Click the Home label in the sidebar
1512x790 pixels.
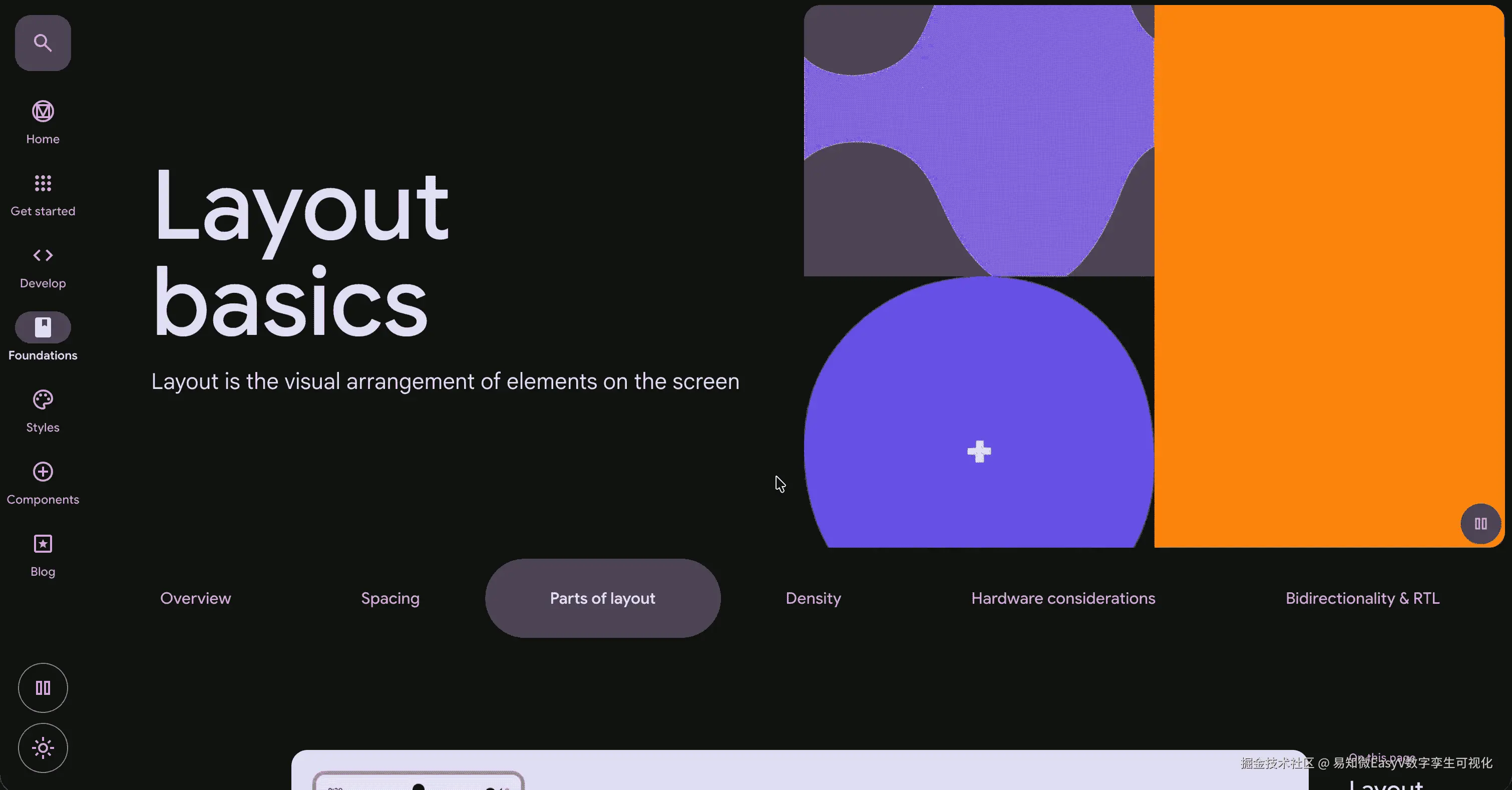point(43,139)
